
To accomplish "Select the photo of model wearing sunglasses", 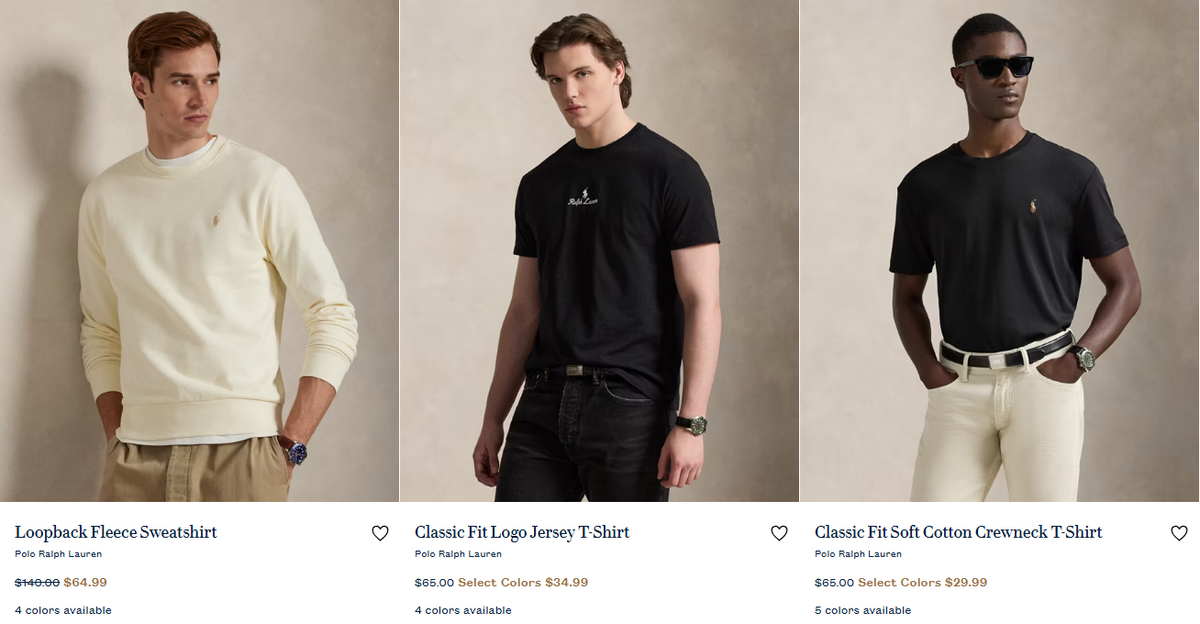I will 999,251.
